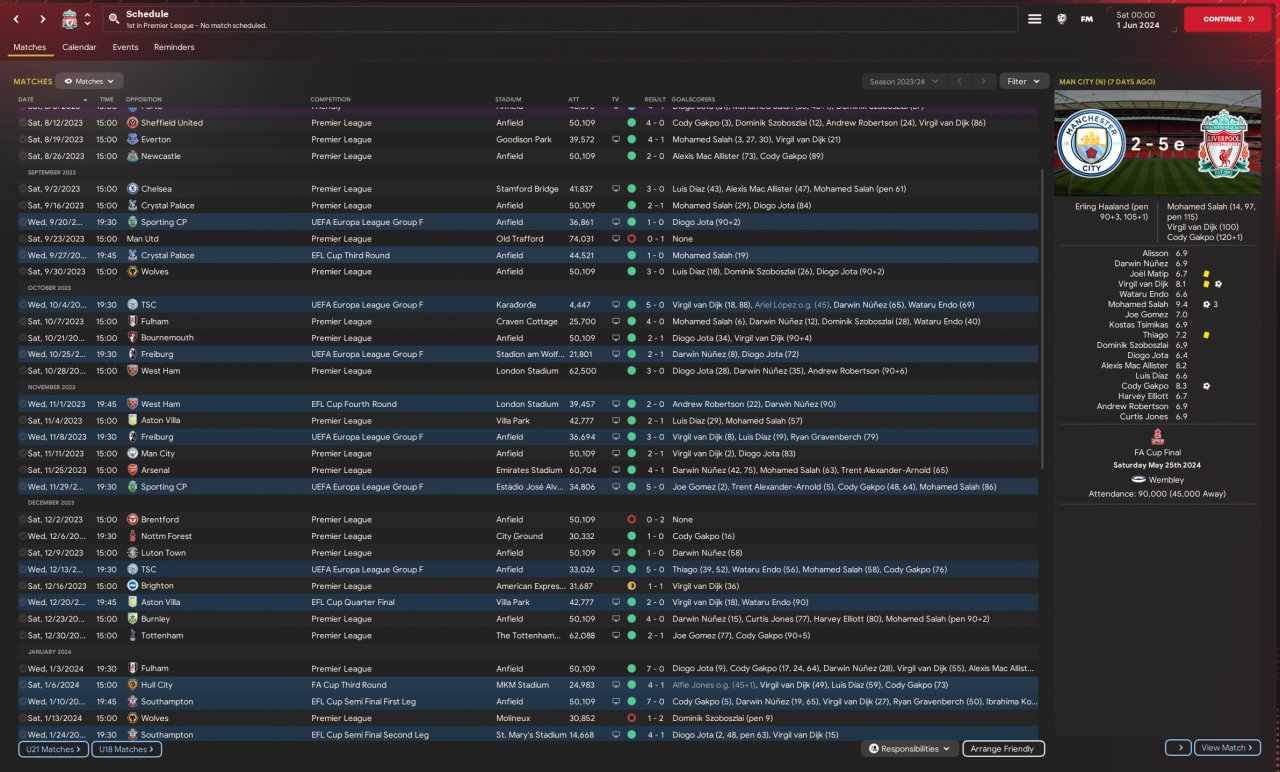Click the manager profile ball icon
The width and height of the screenshot is (1280, 772).
1062,19
